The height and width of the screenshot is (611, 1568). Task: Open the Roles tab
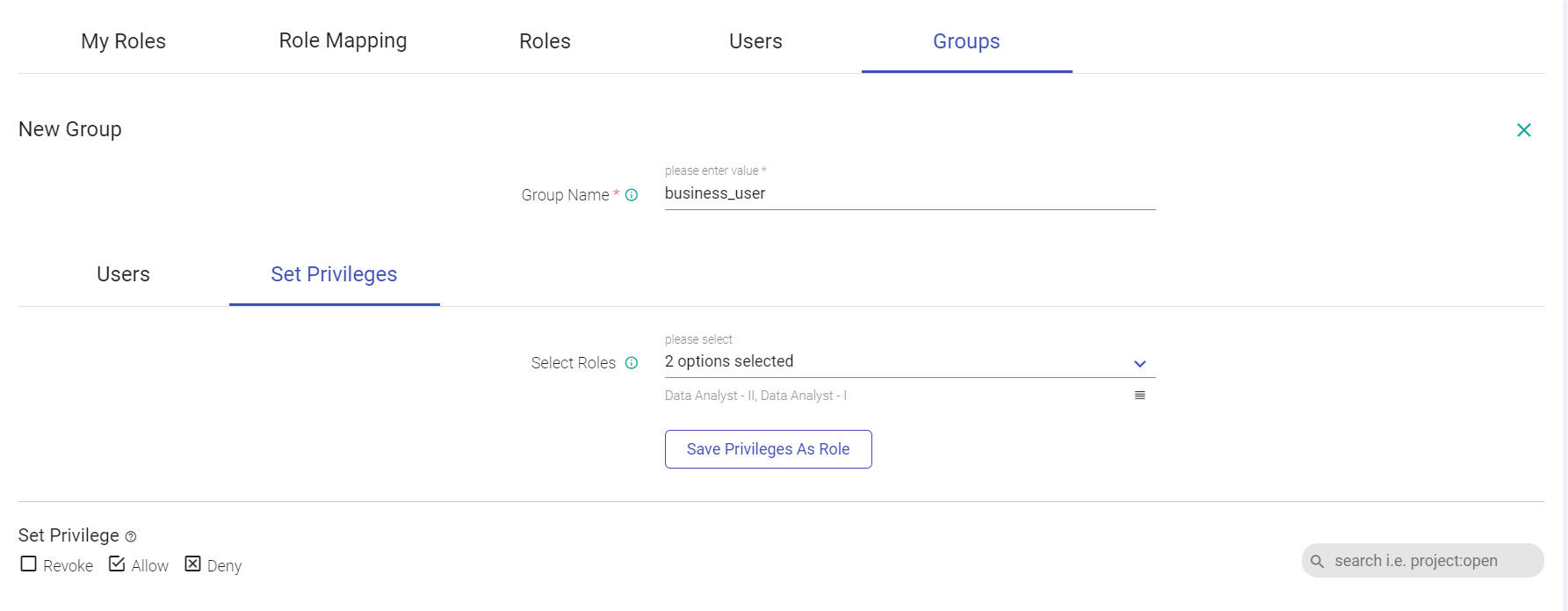[545, 41]
